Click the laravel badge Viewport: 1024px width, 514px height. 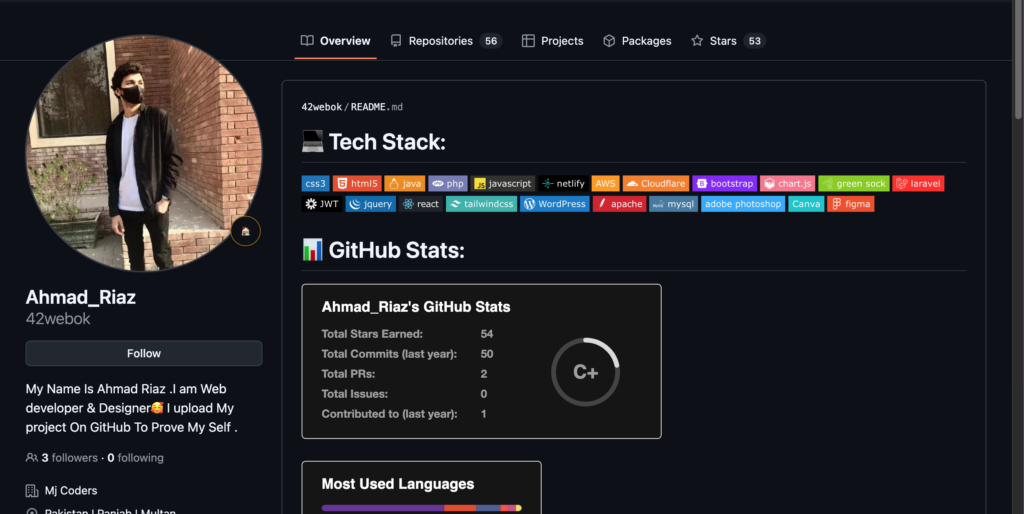(918, 184)
